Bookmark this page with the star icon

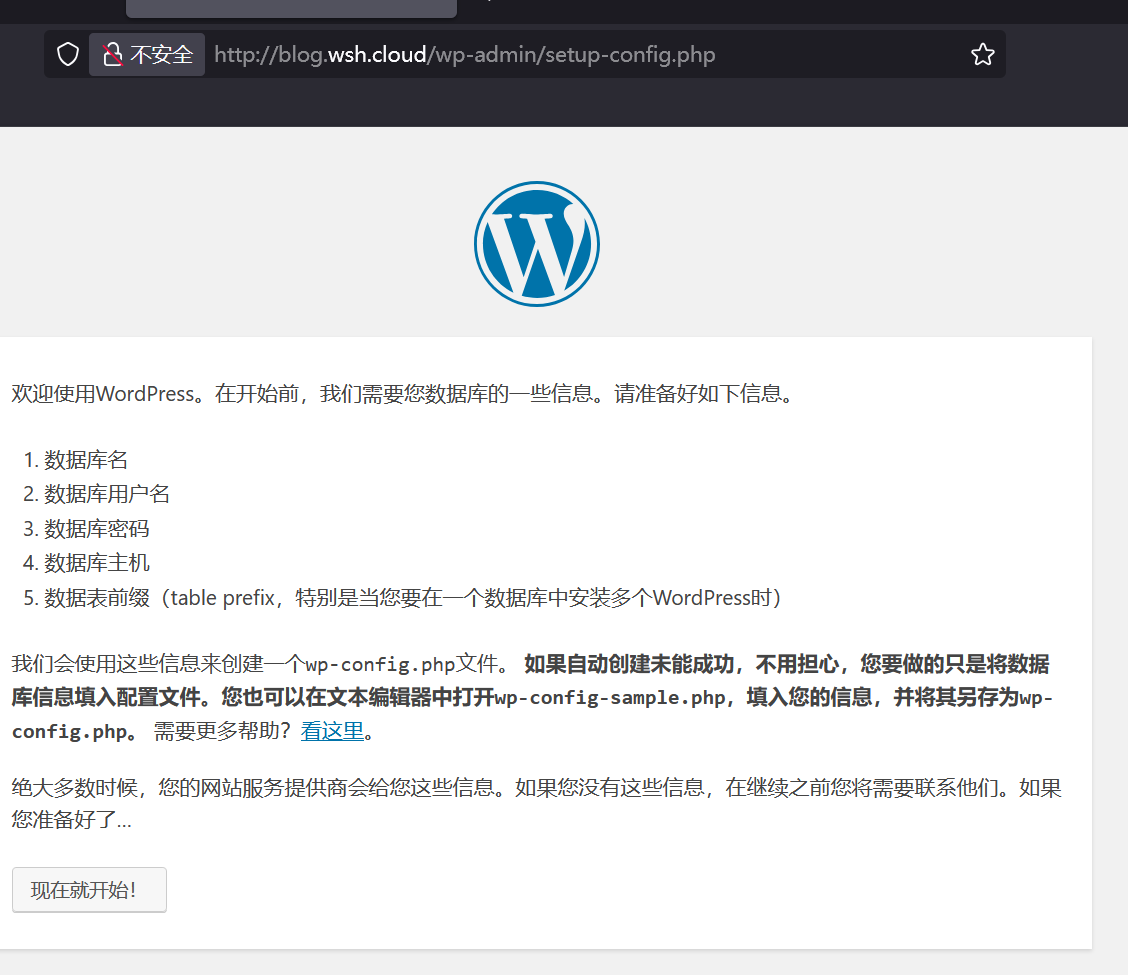point(982,55)
